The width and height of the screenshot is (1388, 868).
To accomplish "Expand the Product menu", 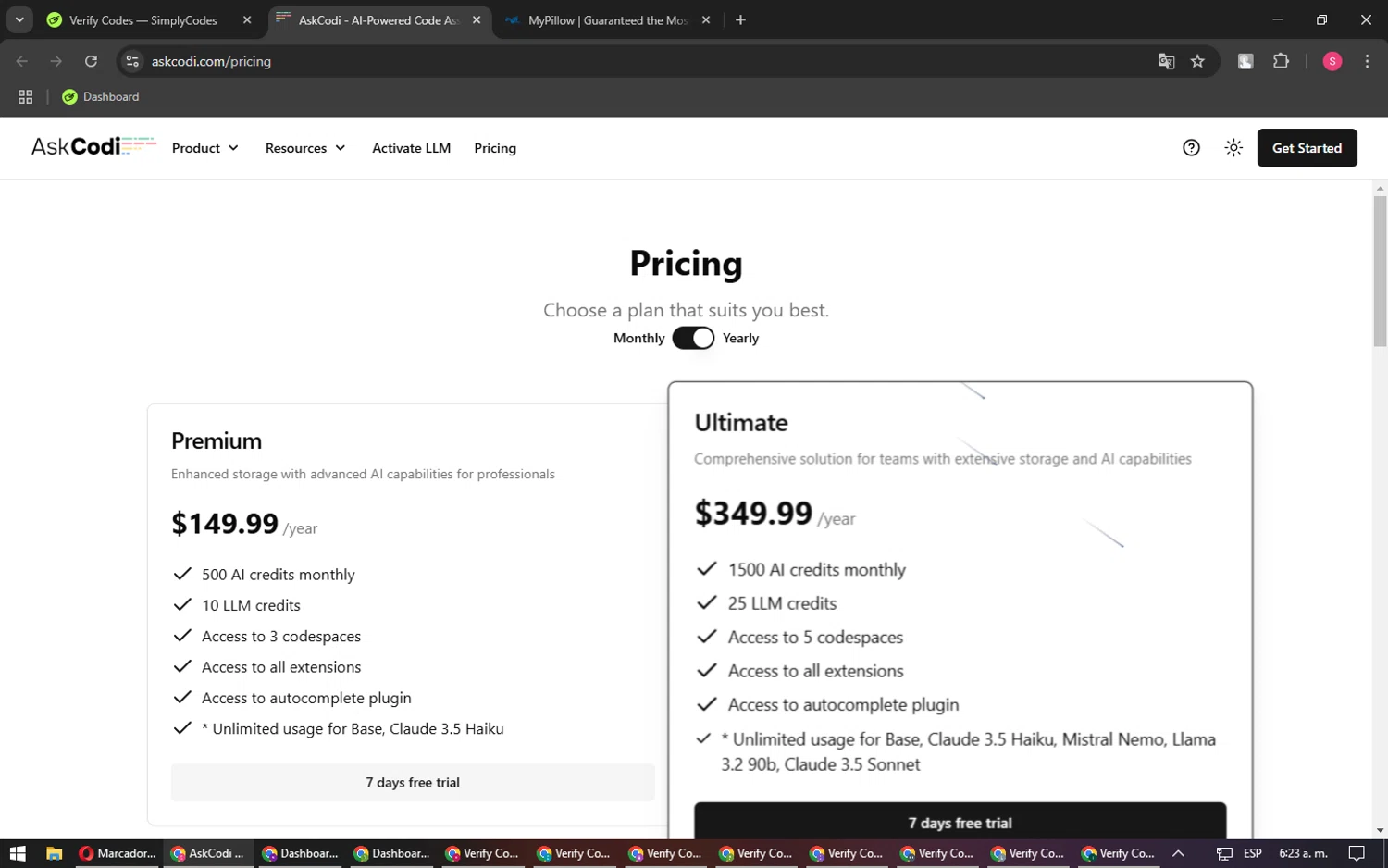I will (205, 148).
